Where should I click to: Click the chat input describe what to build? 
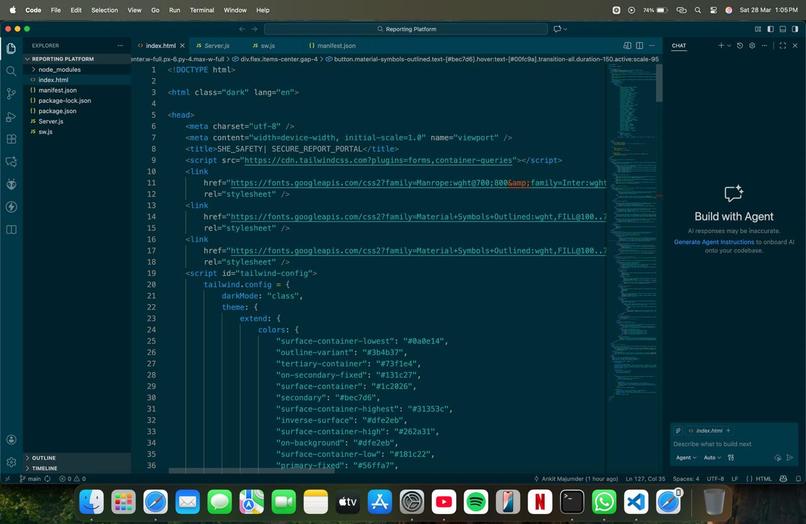pos(734,444)
